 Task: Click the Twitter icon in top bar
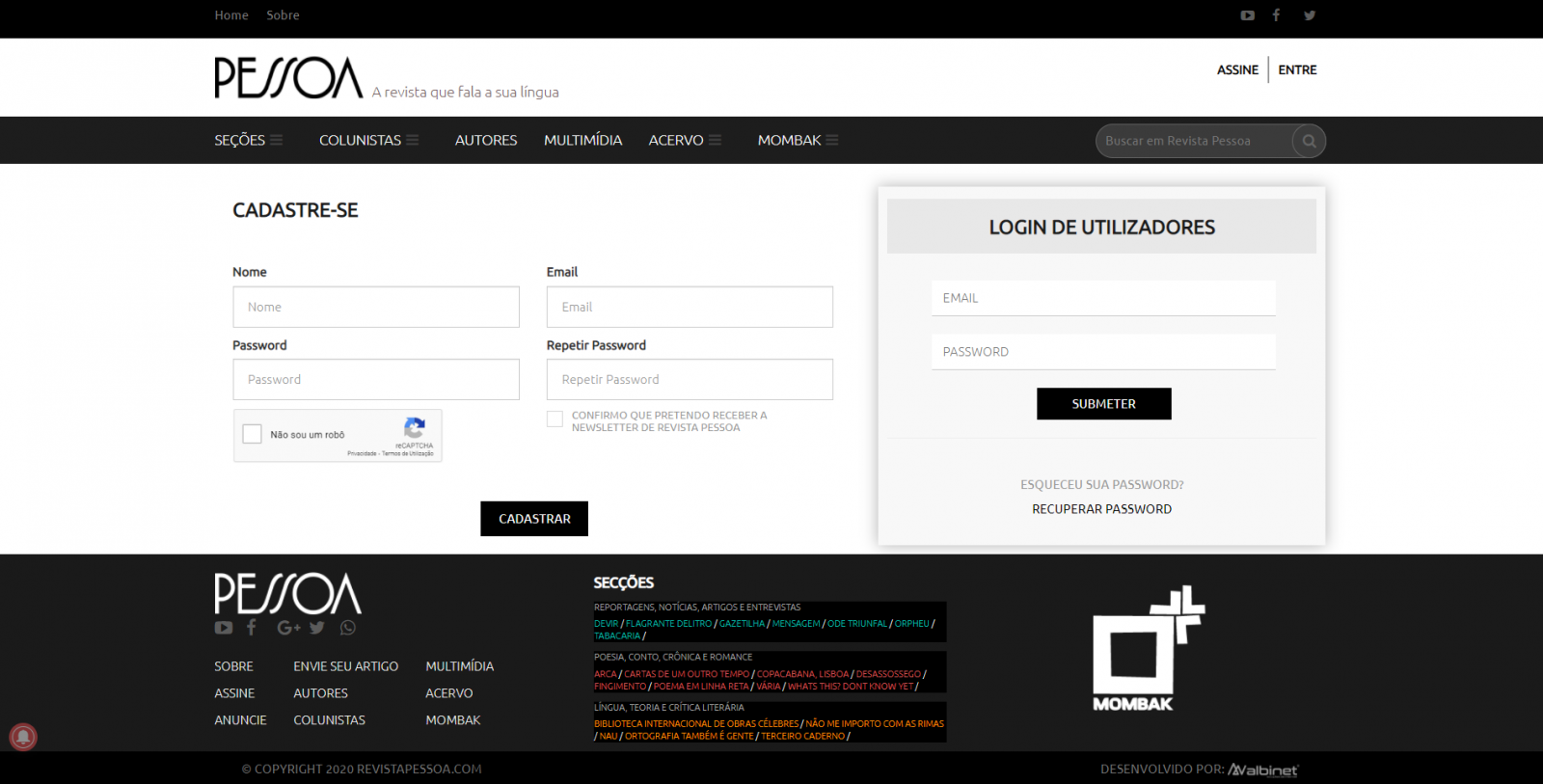coord(1309,15)
